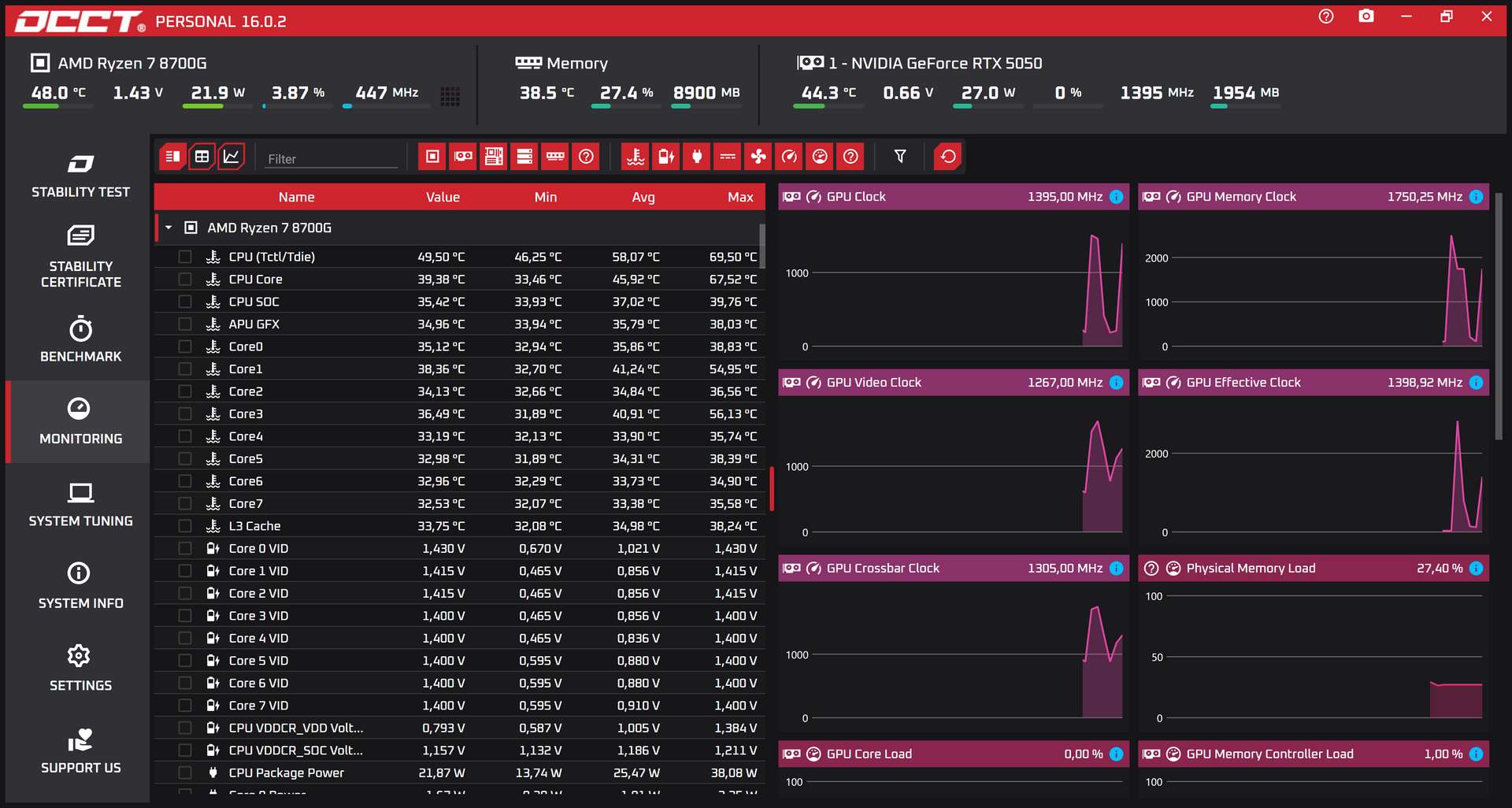
Task: Toggle the load usage sensor filter
Action: click(820, 157)
